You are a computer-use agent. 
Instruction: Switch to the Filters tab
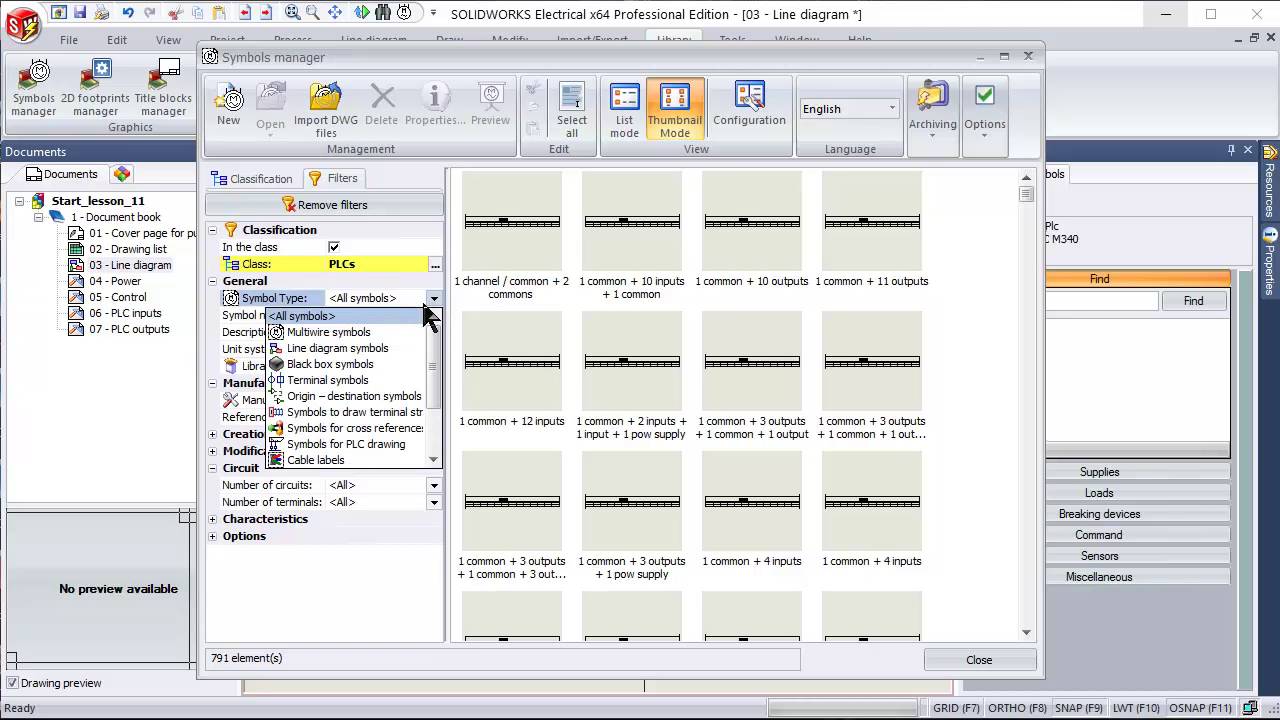click(333, 178)
